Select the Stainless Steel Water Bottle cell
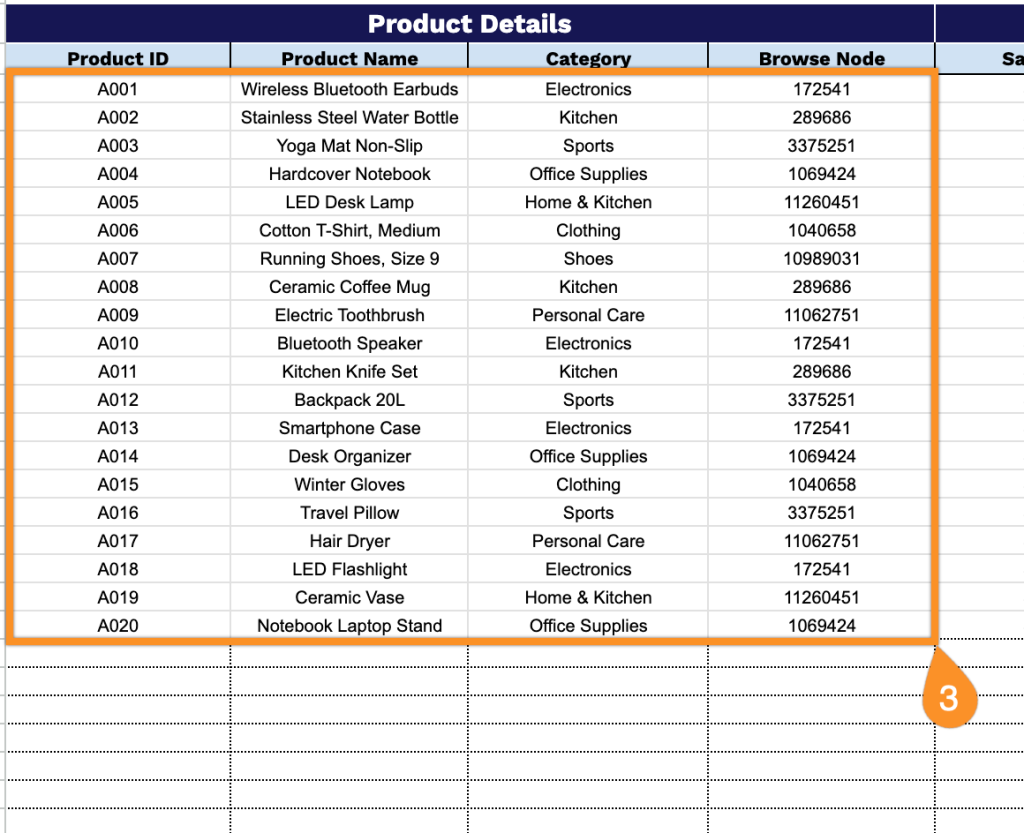 (349, 117)
